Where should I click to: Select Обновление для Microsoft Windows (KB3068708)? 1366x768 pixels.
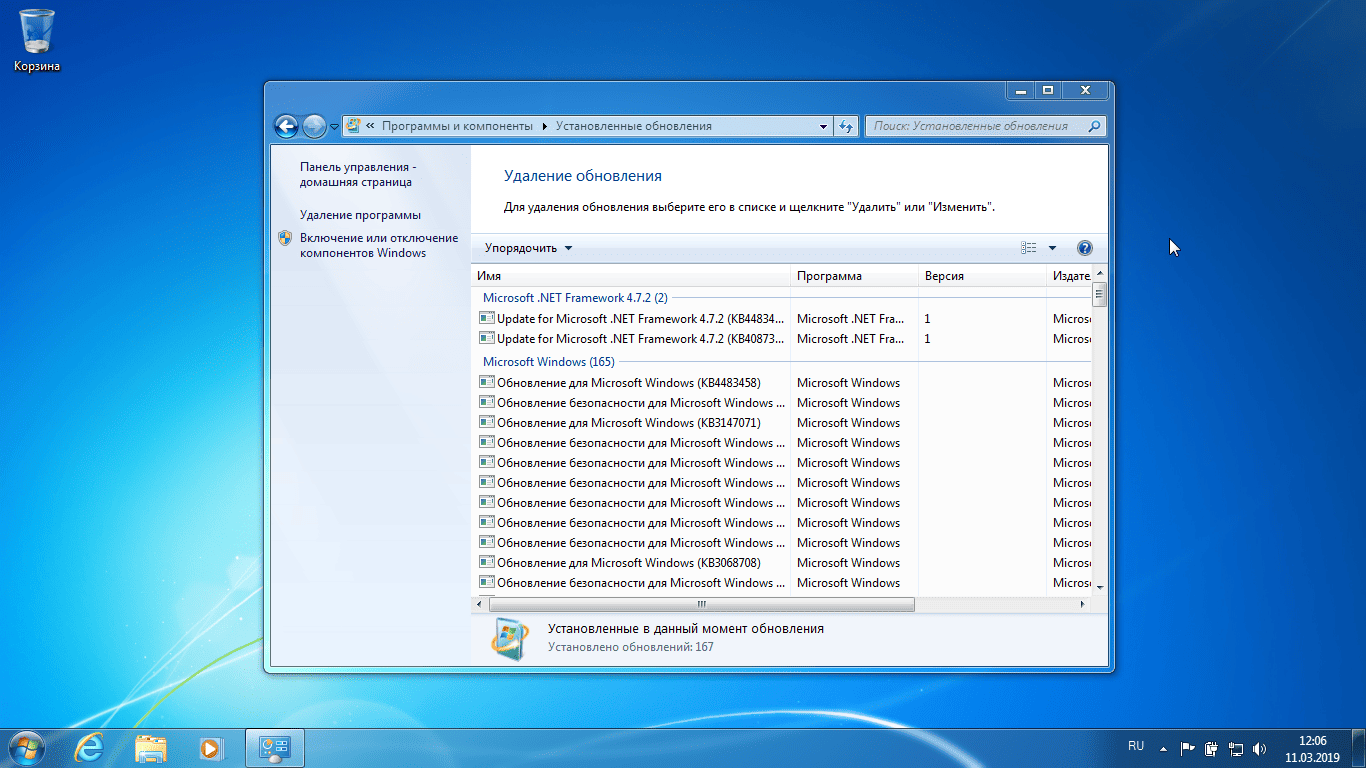(629, 562)
